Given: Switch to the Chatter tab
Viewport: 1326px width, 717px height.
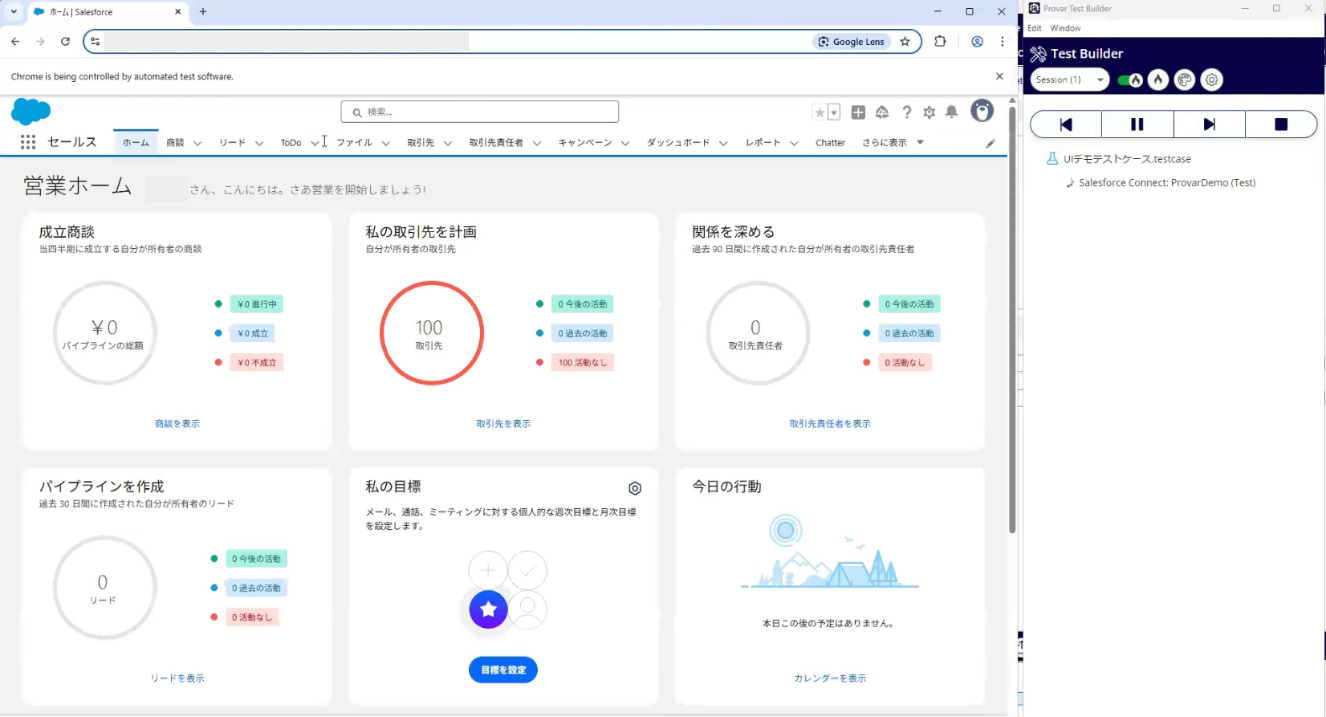Looking at the screenshot, I should pyautogui.click(x=830, y=143).
